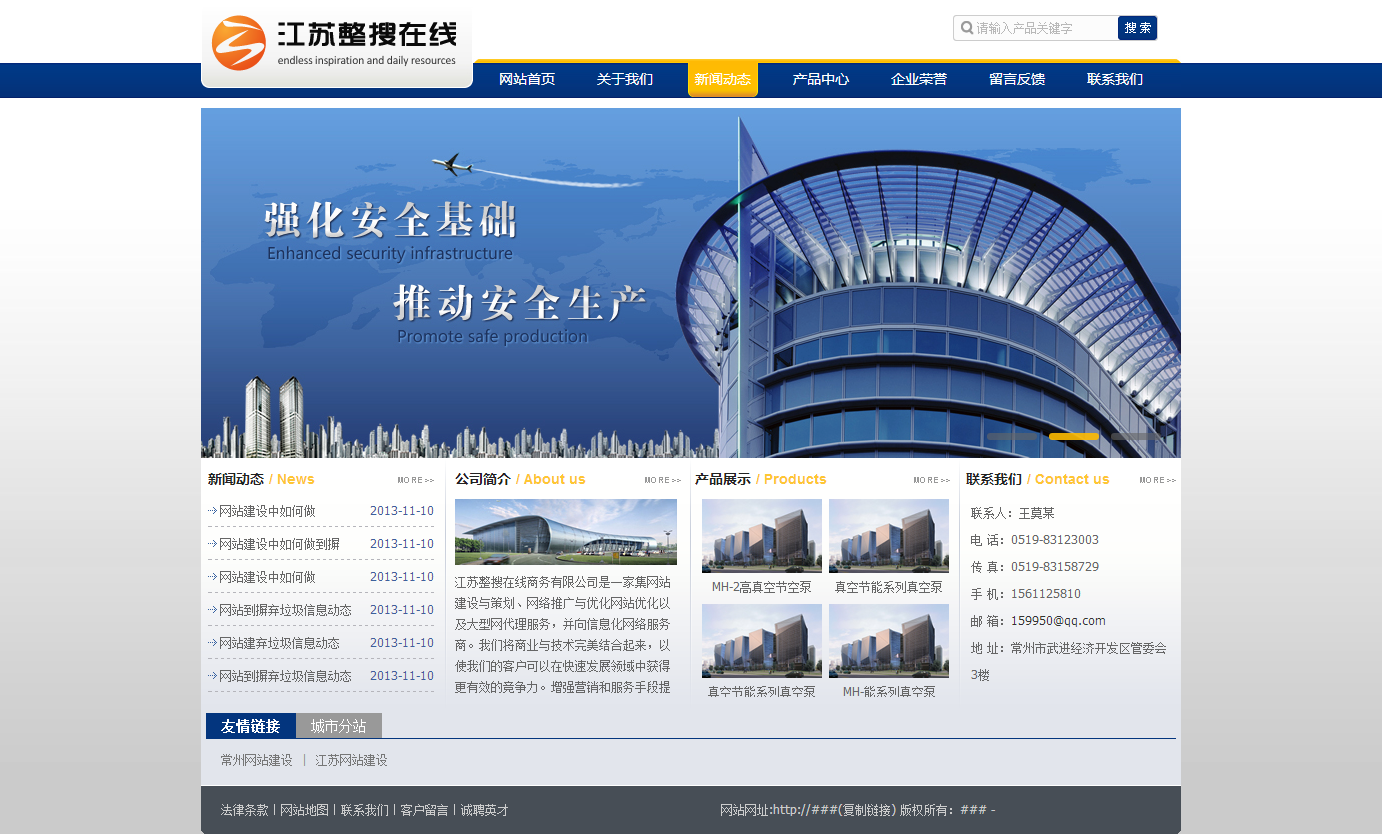Go to the 产品中心 navigation item

(x=821, y=79)
